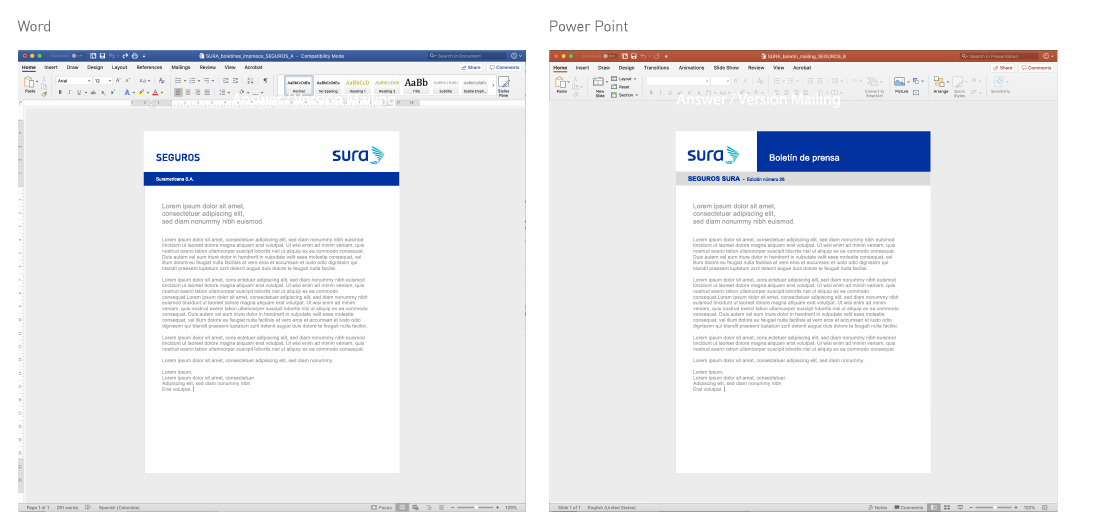1096x532 pixels.
Task: Open the Section dropdown in PowerPoint
Action: tap(625, 94)
